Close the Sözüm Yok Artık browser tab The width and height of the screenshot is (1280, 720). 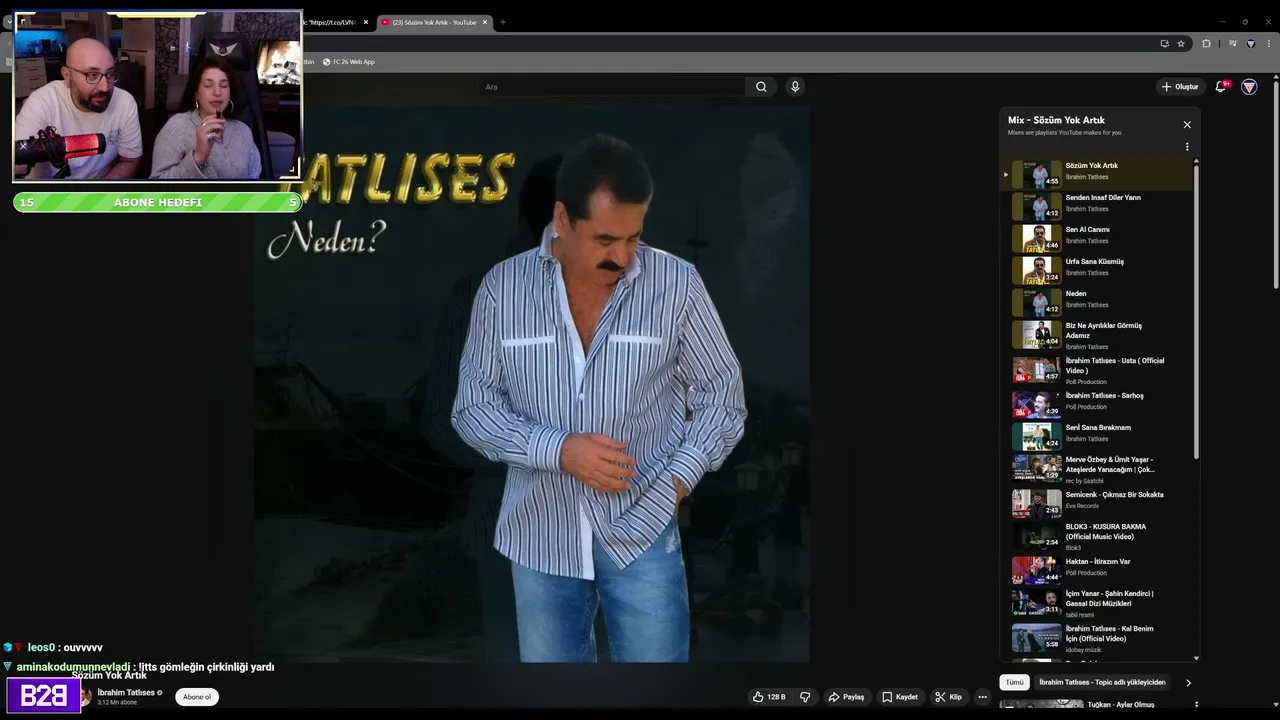[486, 22]
